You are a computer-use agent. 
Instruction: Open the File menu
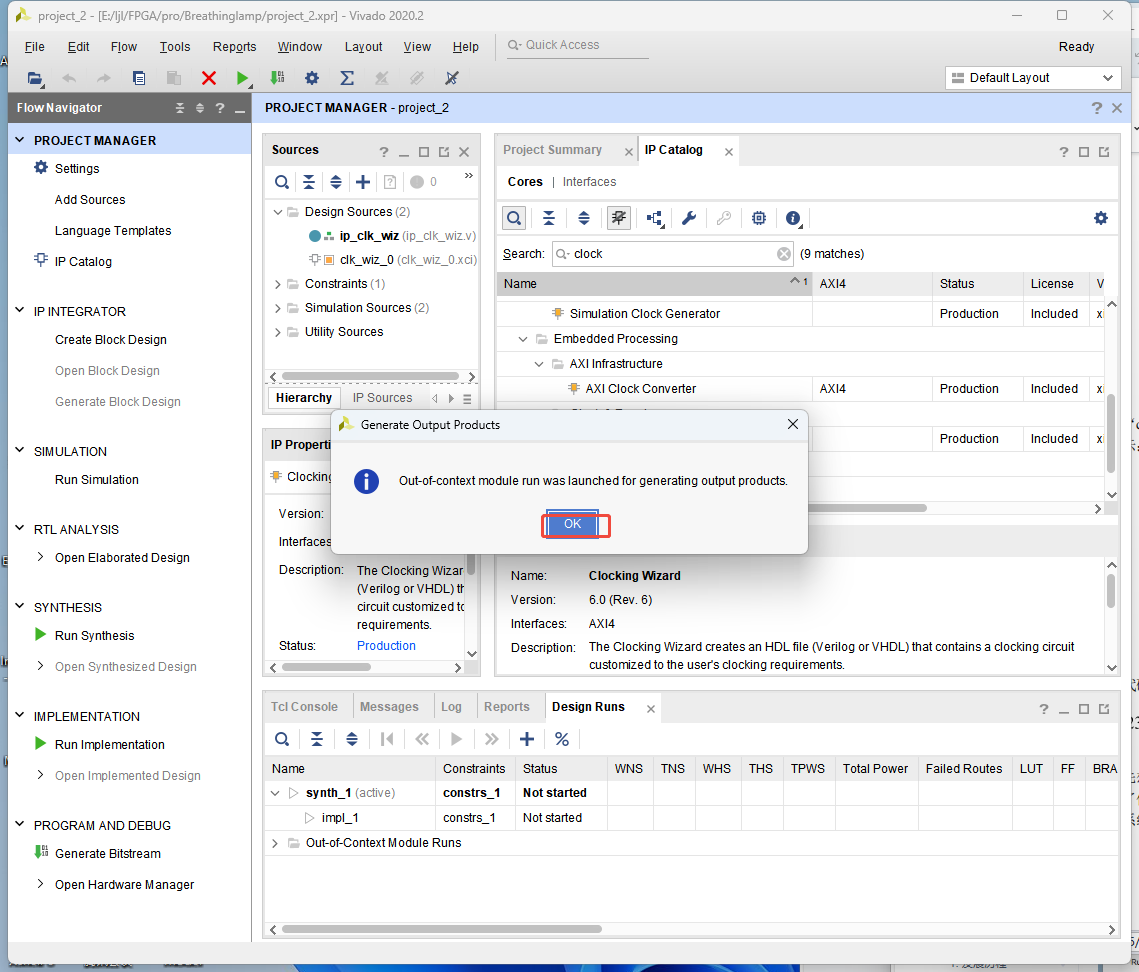pyautogui.click(x=34, y=46)
